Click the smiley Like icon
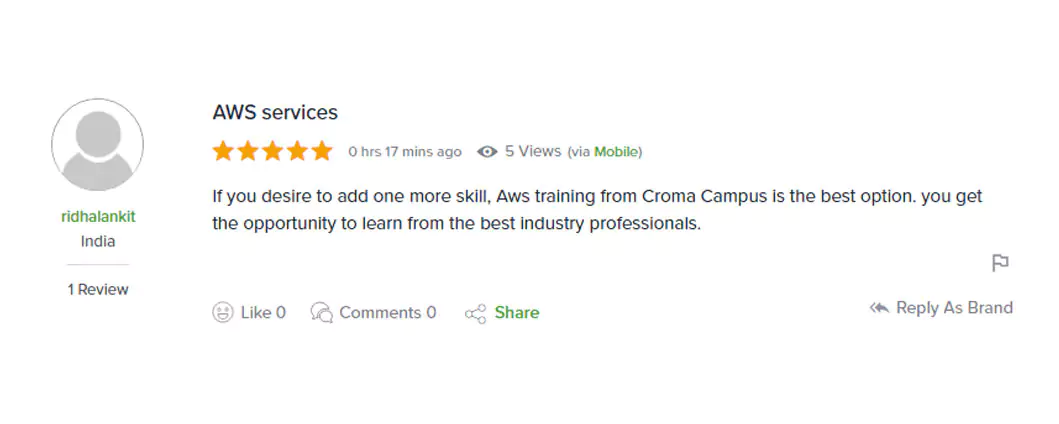 [x=223, y=312]
